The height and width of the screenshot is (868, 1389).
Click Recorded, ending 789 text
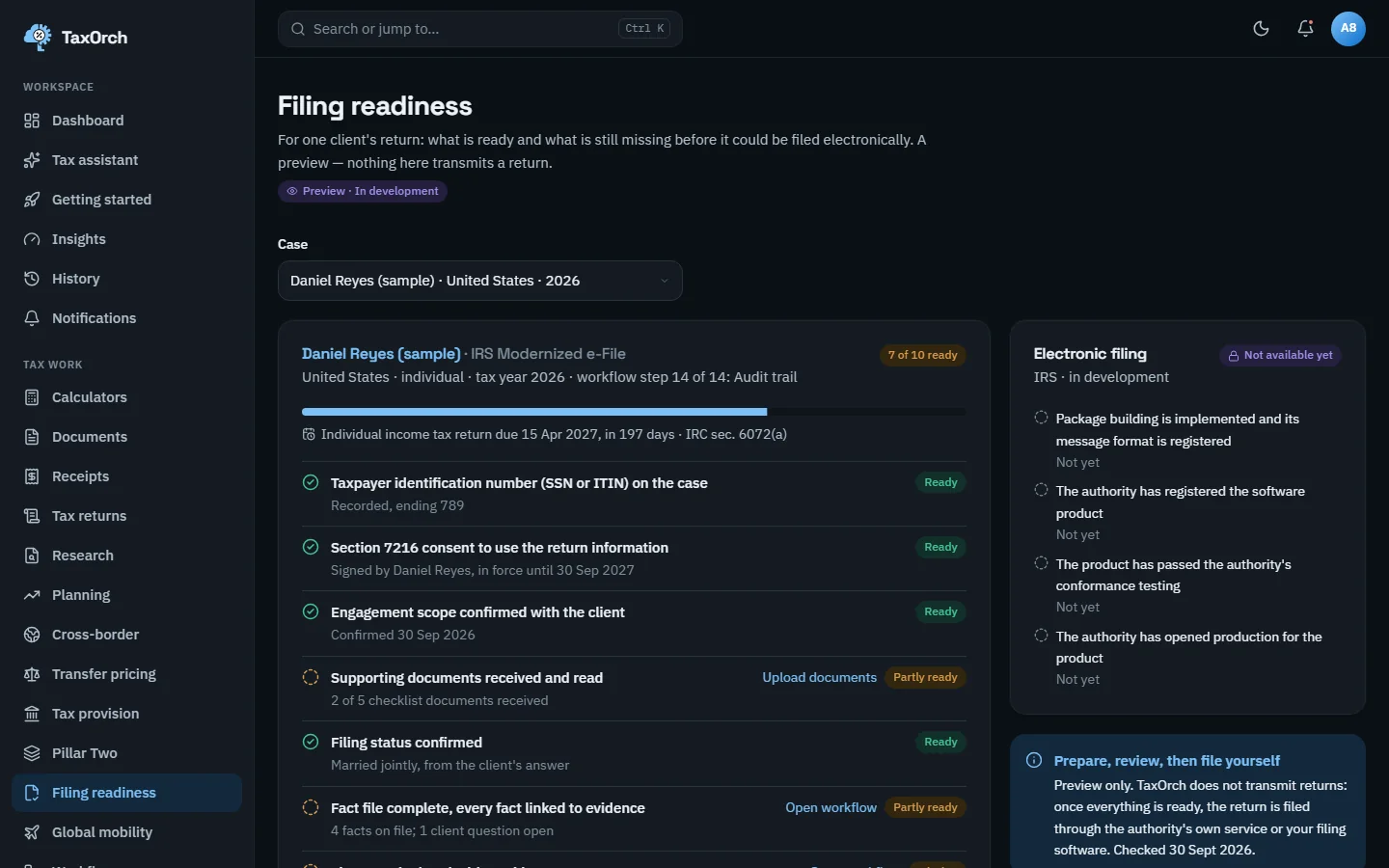click(x=397, y=505)
